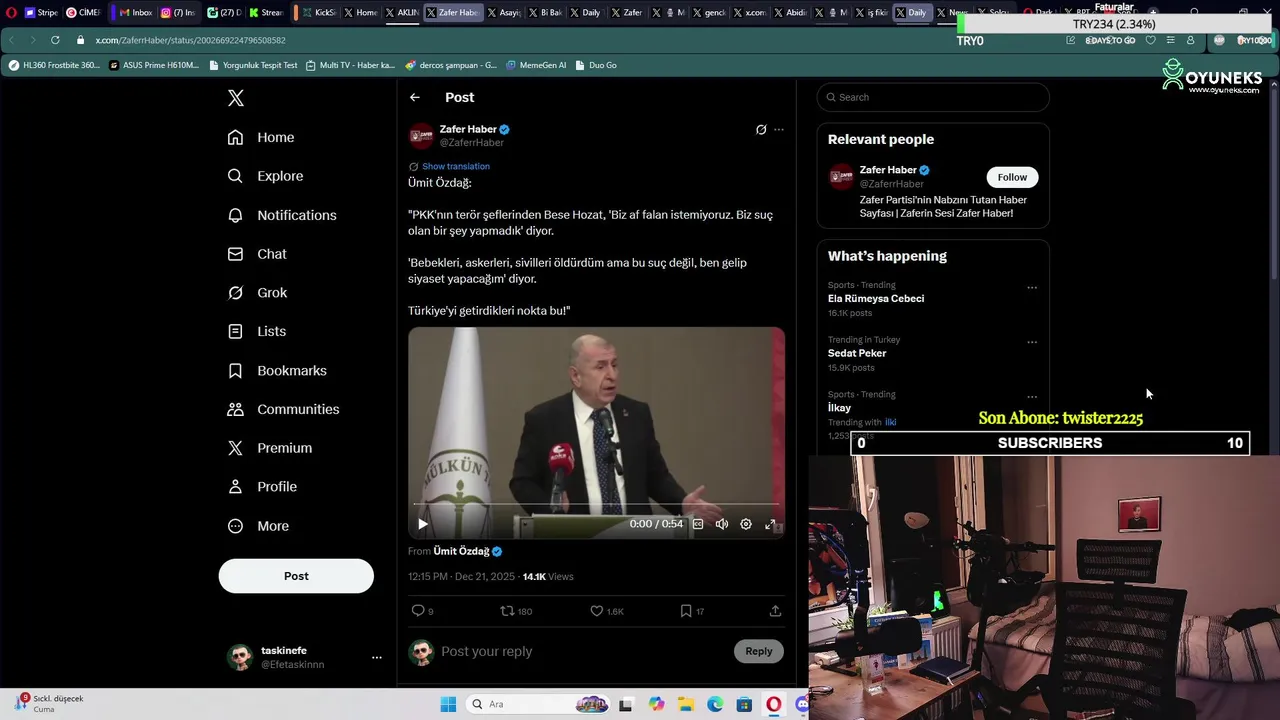Open Bookmarks in the sidebar
The height and width of the screenshot is (720, 1280).
tap(277, 370)
